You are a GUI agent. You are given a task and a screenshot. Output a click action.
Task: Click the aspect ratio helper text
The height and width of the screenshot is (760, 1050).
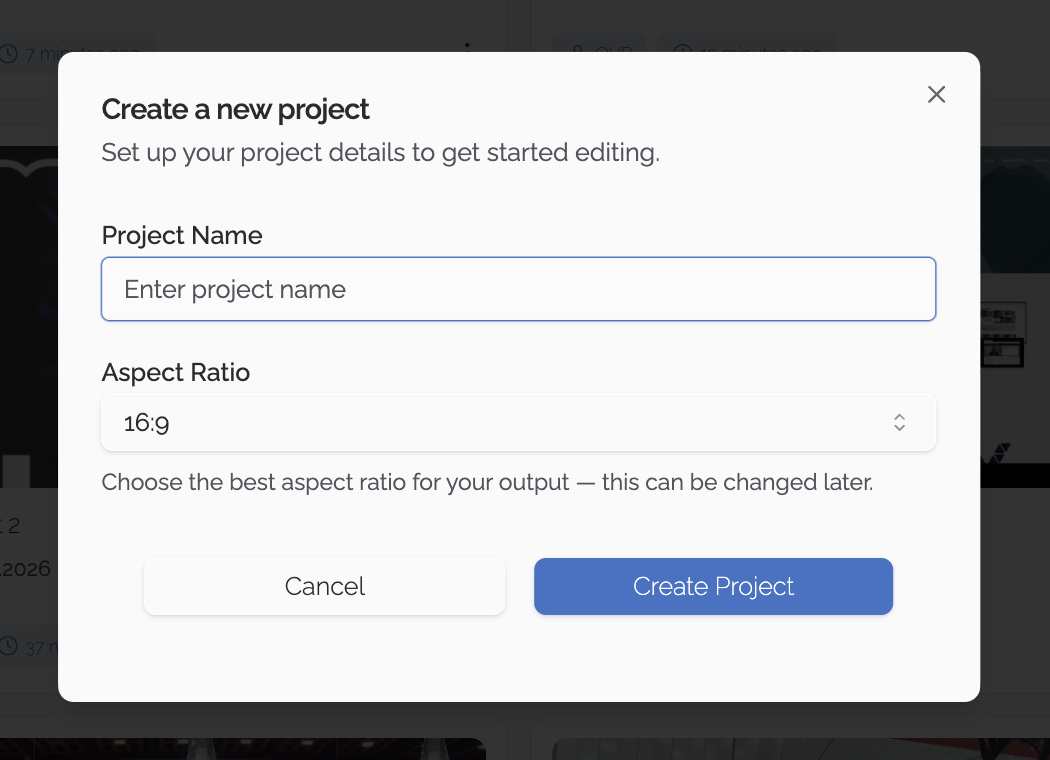click(x=488, y=482)
